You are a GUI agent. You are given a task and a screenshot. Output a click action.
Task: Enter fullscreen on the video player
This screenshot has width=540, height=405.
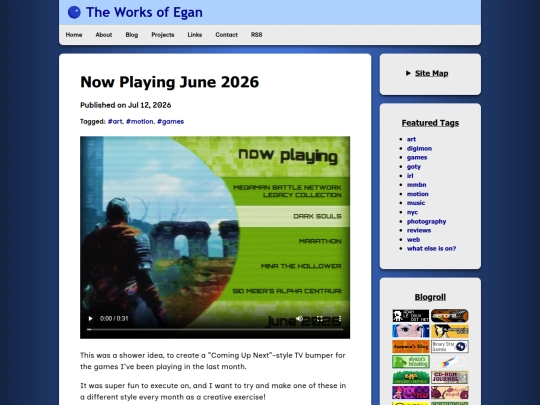coord(320,319)
